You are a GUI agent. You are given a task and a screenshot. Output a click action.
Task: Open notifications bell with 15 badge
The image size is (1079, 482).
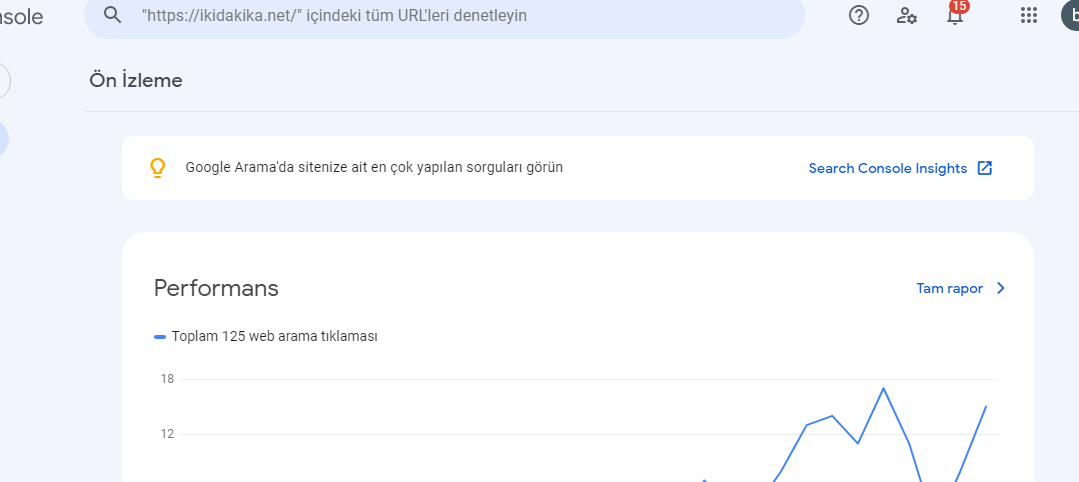tap(956, 14)
